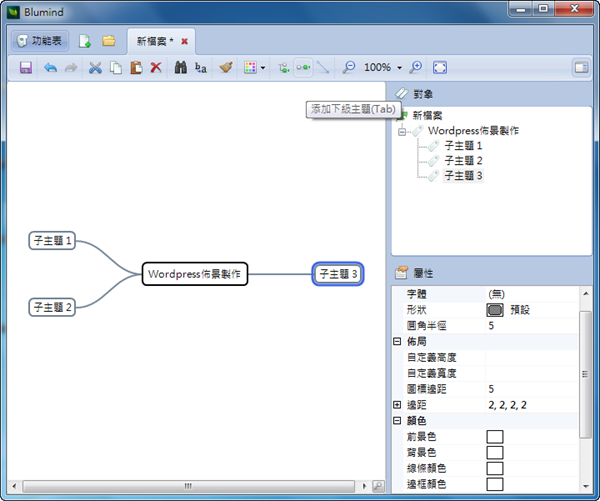Image resolution: width=600 pixels, height=501 pixels.
Task: Paste from clipboard icon
Action: [136, 68]
